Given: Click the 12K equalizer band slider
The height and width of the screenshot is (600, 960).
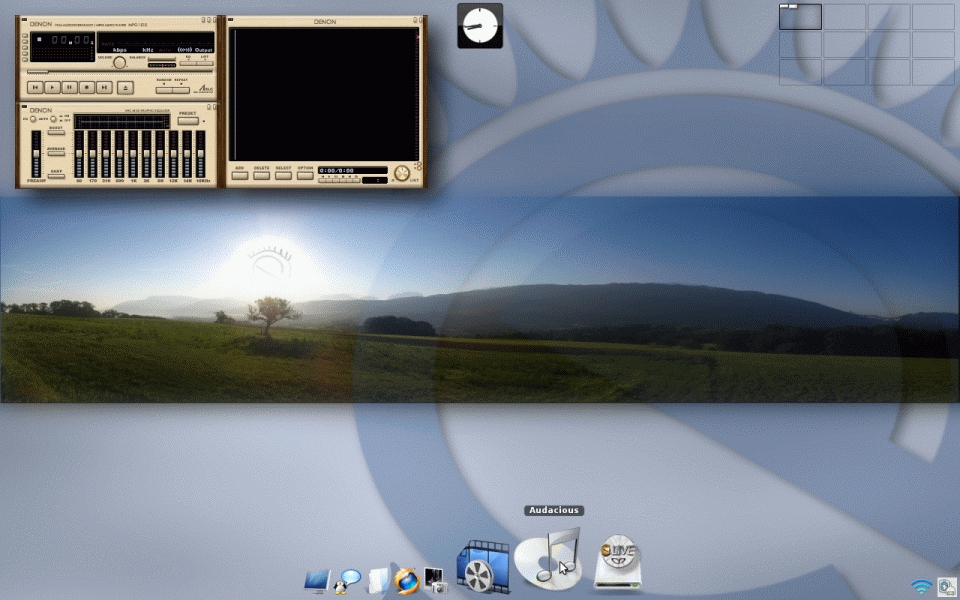Looking at the screenshot, I should (x=173, y=154).
